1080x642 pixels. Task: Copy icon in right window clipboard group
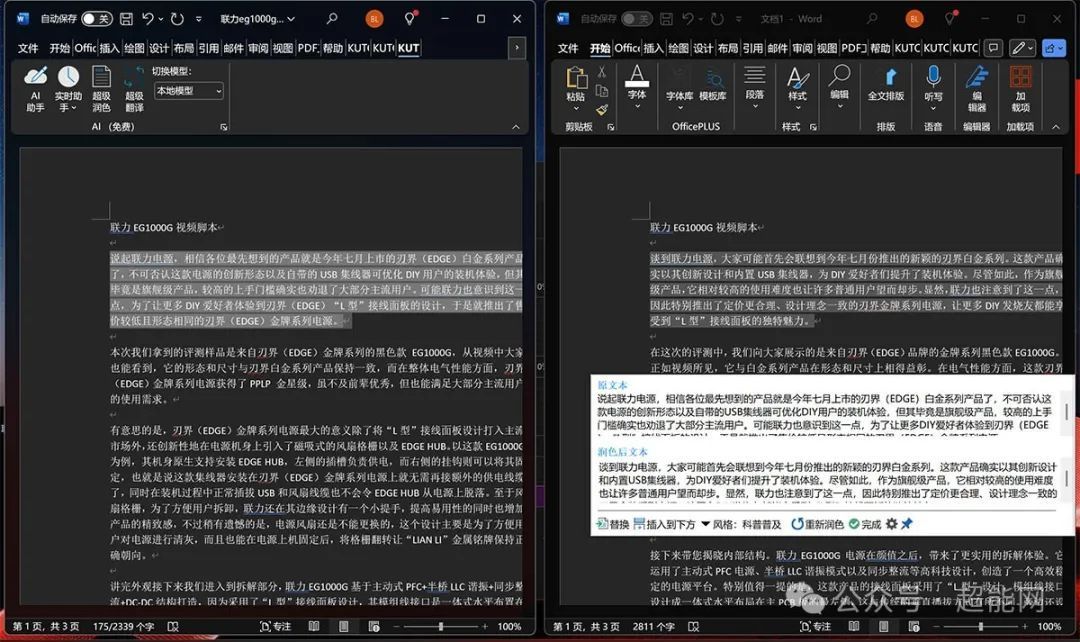pos(602,91)
